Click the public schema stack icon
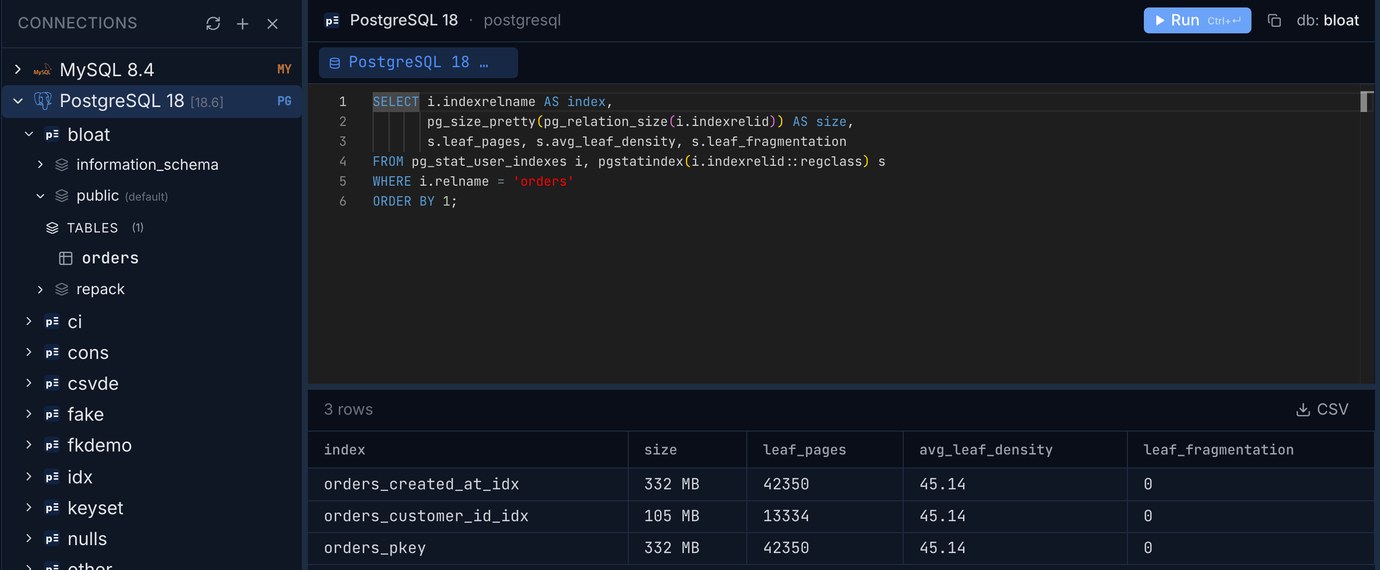The image size is (1380, 570). (x=62, y=196)
